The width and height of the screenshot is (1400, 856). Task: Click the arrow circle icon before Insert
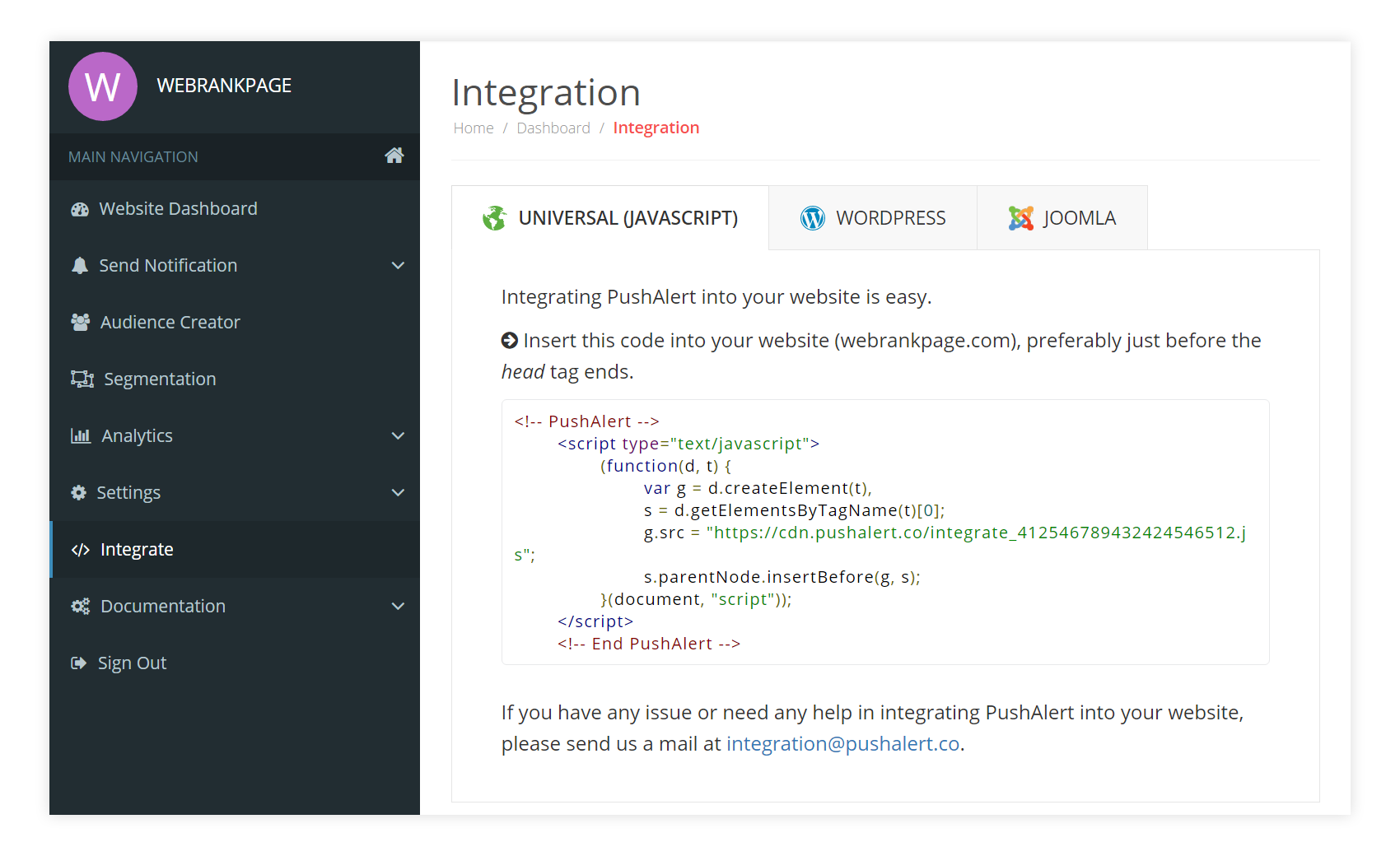pos(510,341)
